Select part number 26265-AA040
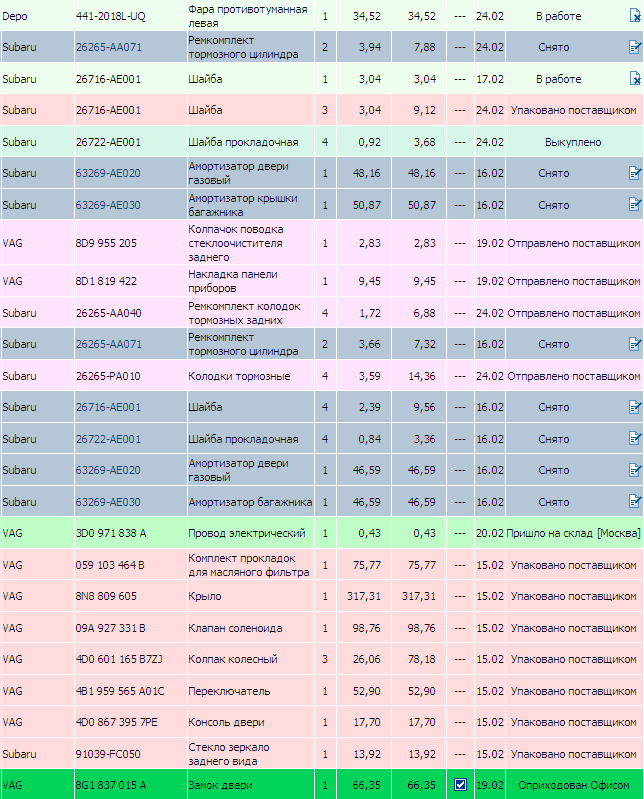The image size is (644, 799). [109, 313]
